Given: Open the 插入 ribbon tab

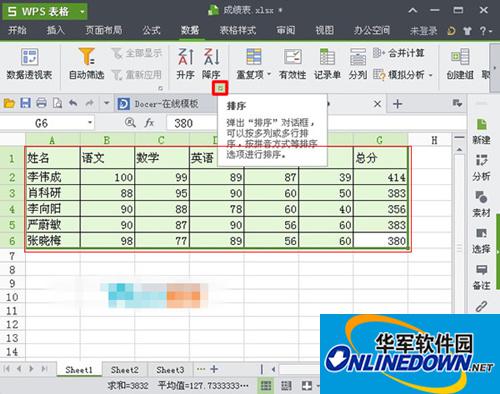Looking at the screenshot, I should tap(56, 30).
